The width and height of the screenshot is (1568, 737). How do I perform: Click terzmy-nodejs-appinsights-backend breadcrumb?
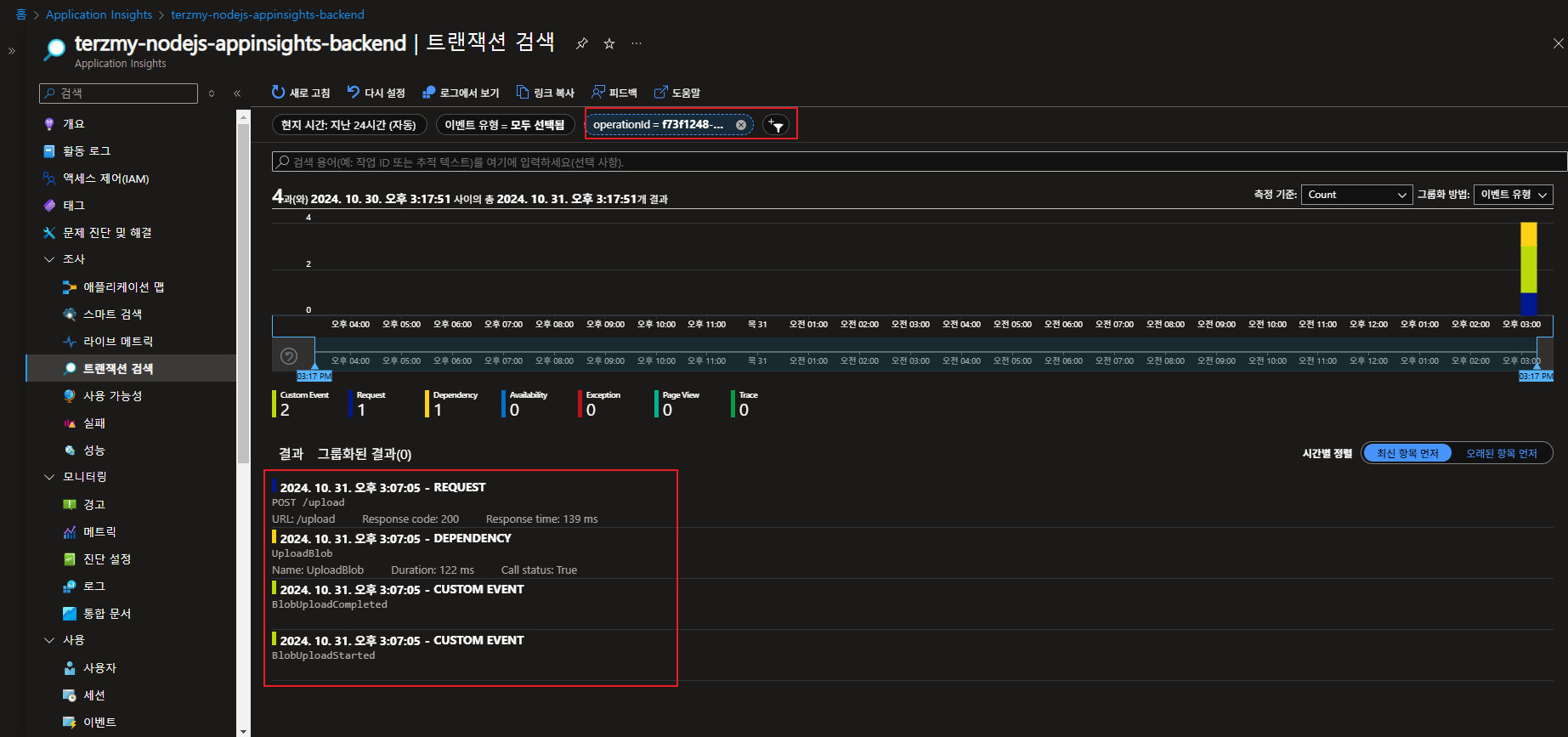pyautogui.click(x=268, y=14)
